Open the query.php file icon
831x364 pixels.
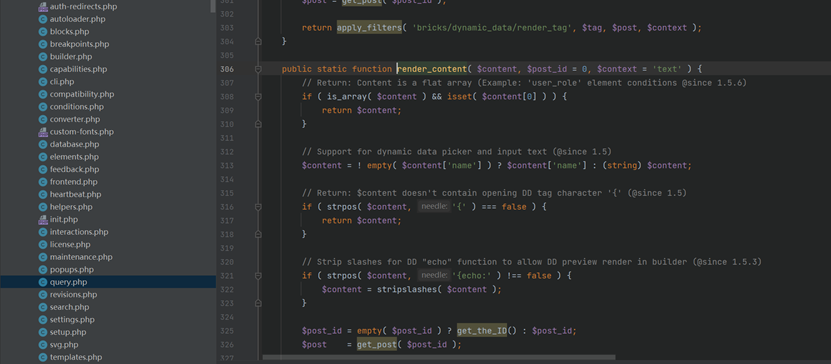(43, 282)
